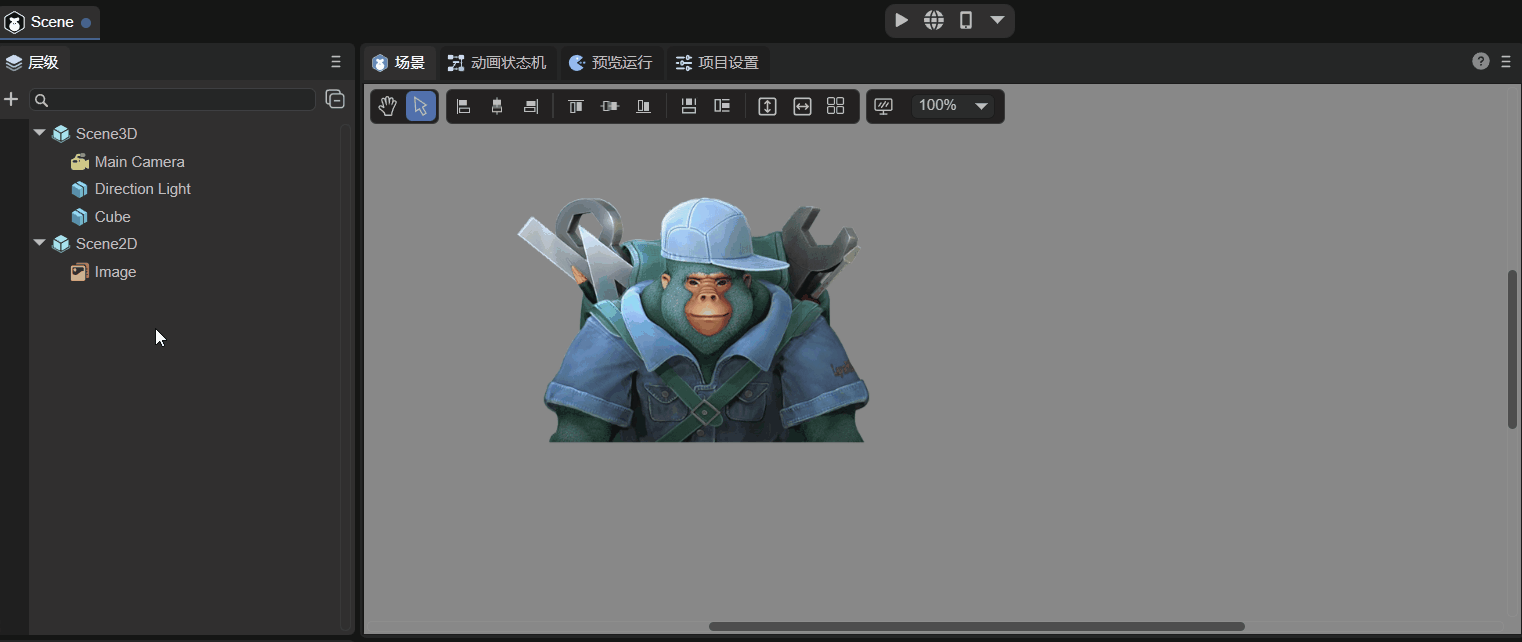Open the 预览运行 tab
This screenshot has height=642, width=1522.
(610, 63)
